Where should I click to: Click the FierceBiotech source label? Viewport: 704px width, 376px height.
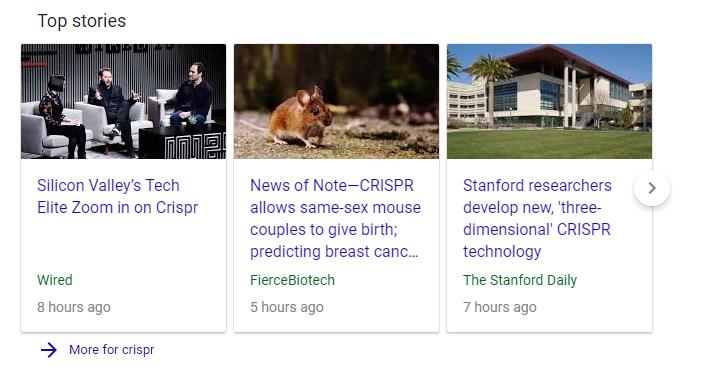292,280
